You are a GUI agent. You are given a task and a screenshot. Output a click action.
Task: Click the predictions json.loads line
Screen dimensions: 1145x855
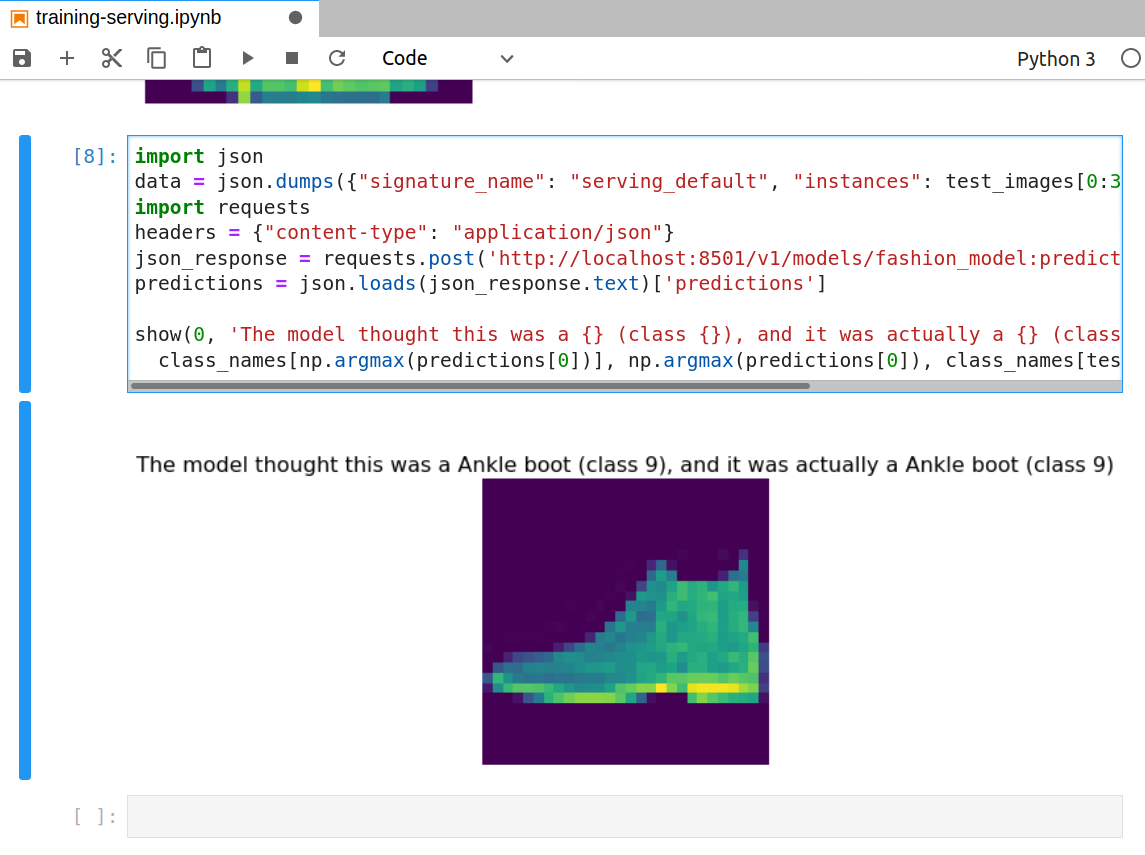click(x=480, y=283)
